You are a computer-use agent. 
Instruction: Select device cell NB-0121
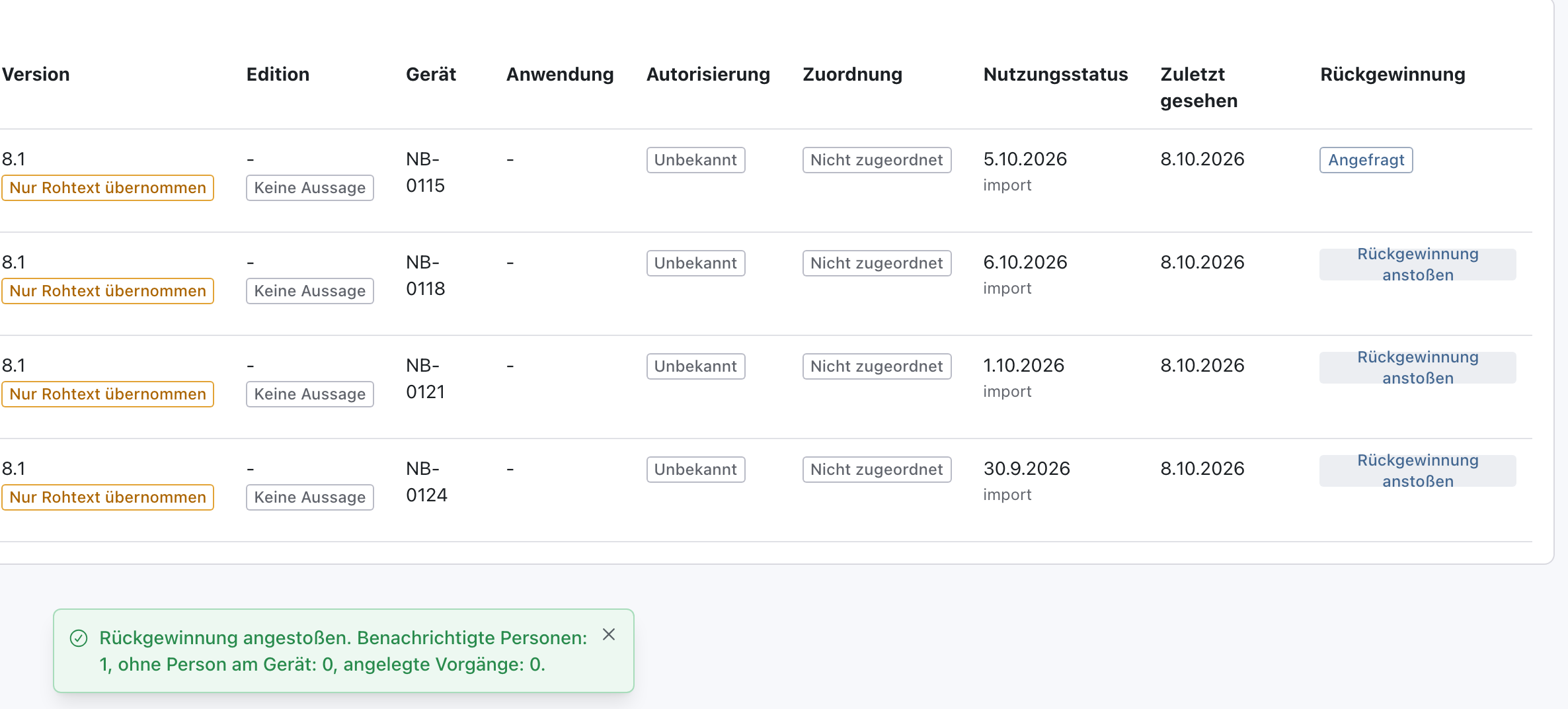pyautogui.click(x=425, y=378)
